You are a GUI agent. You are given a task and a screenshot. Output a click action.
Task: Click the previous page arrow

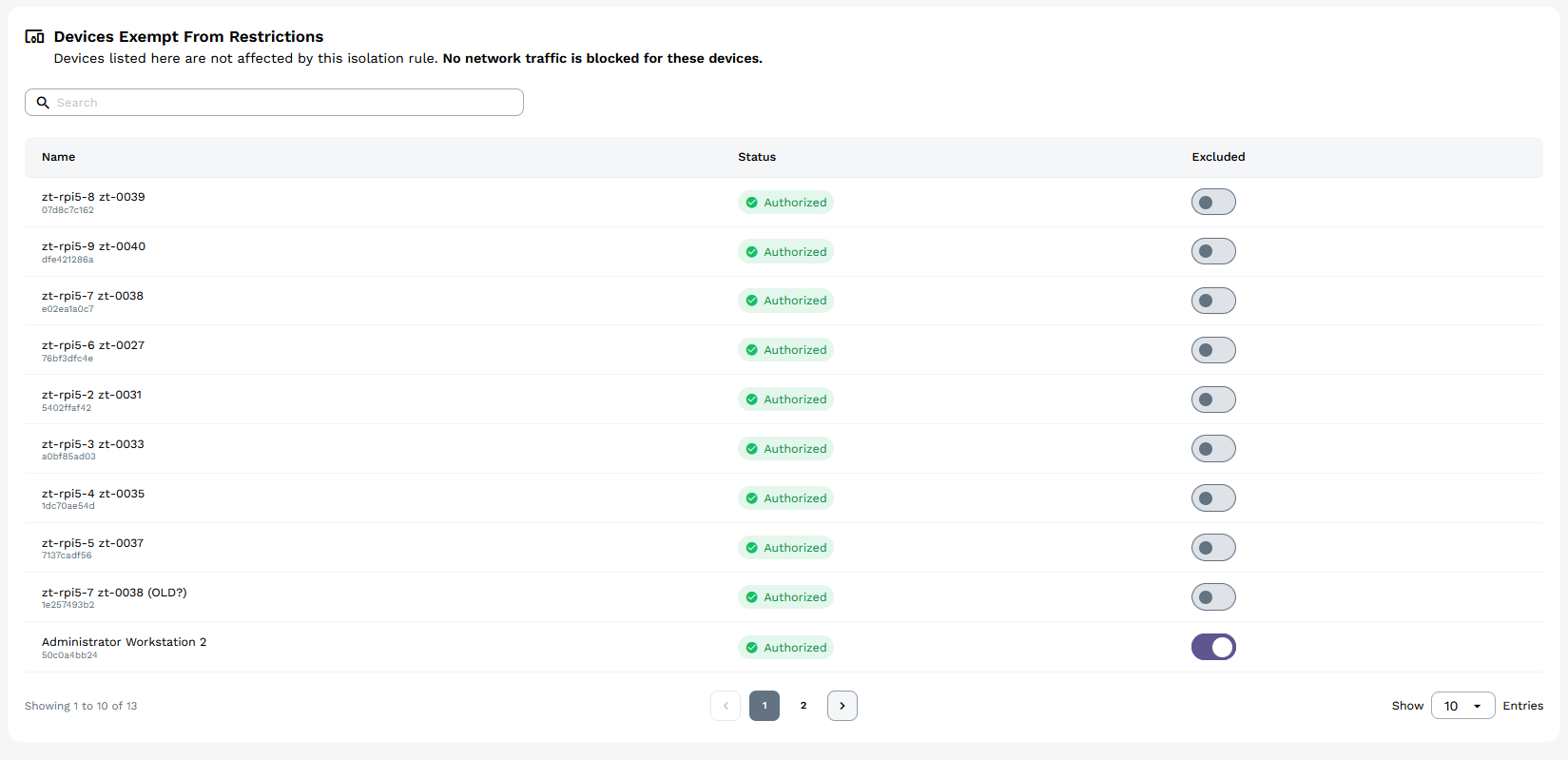(x=726, y=706)
